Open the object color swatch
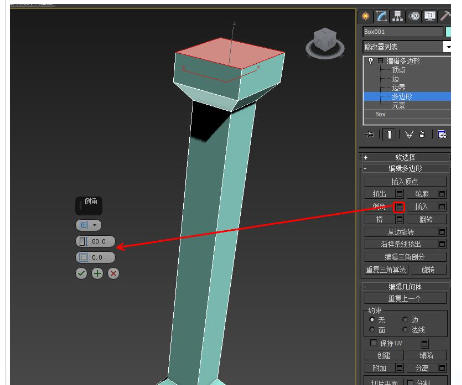The height and width of the screenshot is (385, 462). click(448, 32)
